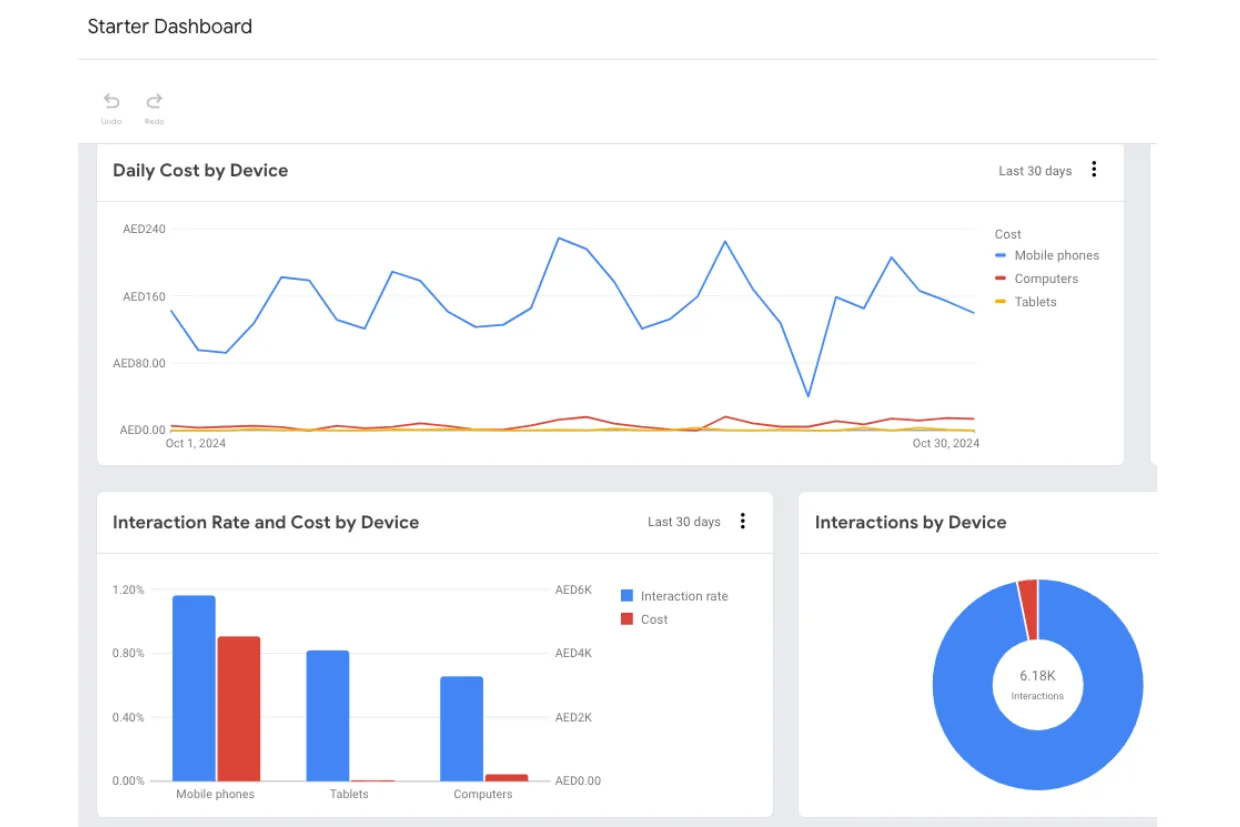Click the Tablets x-axis label on bar chart
Image resolution: width=1240 pixels, height=827 pixels.
pyautogui.click(x=349, y=795)
